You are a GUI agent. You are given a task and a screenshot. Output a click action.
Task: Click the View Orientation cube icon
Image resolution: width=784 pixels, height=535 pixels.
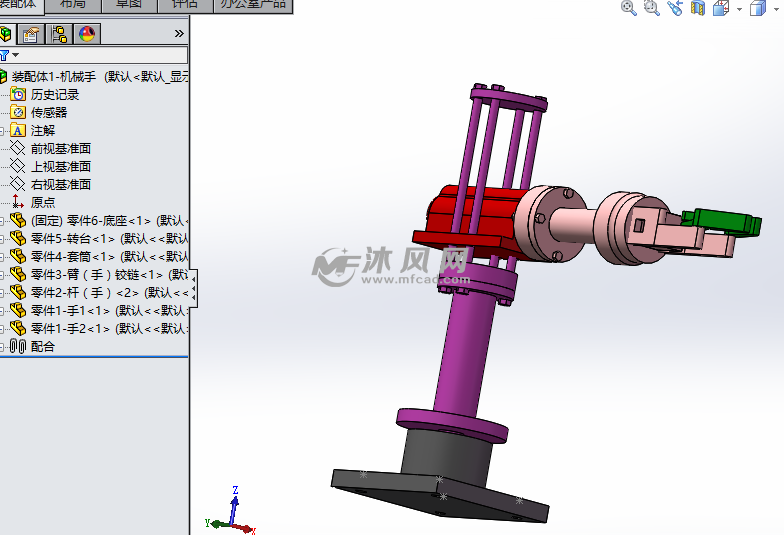click(721, 8)
